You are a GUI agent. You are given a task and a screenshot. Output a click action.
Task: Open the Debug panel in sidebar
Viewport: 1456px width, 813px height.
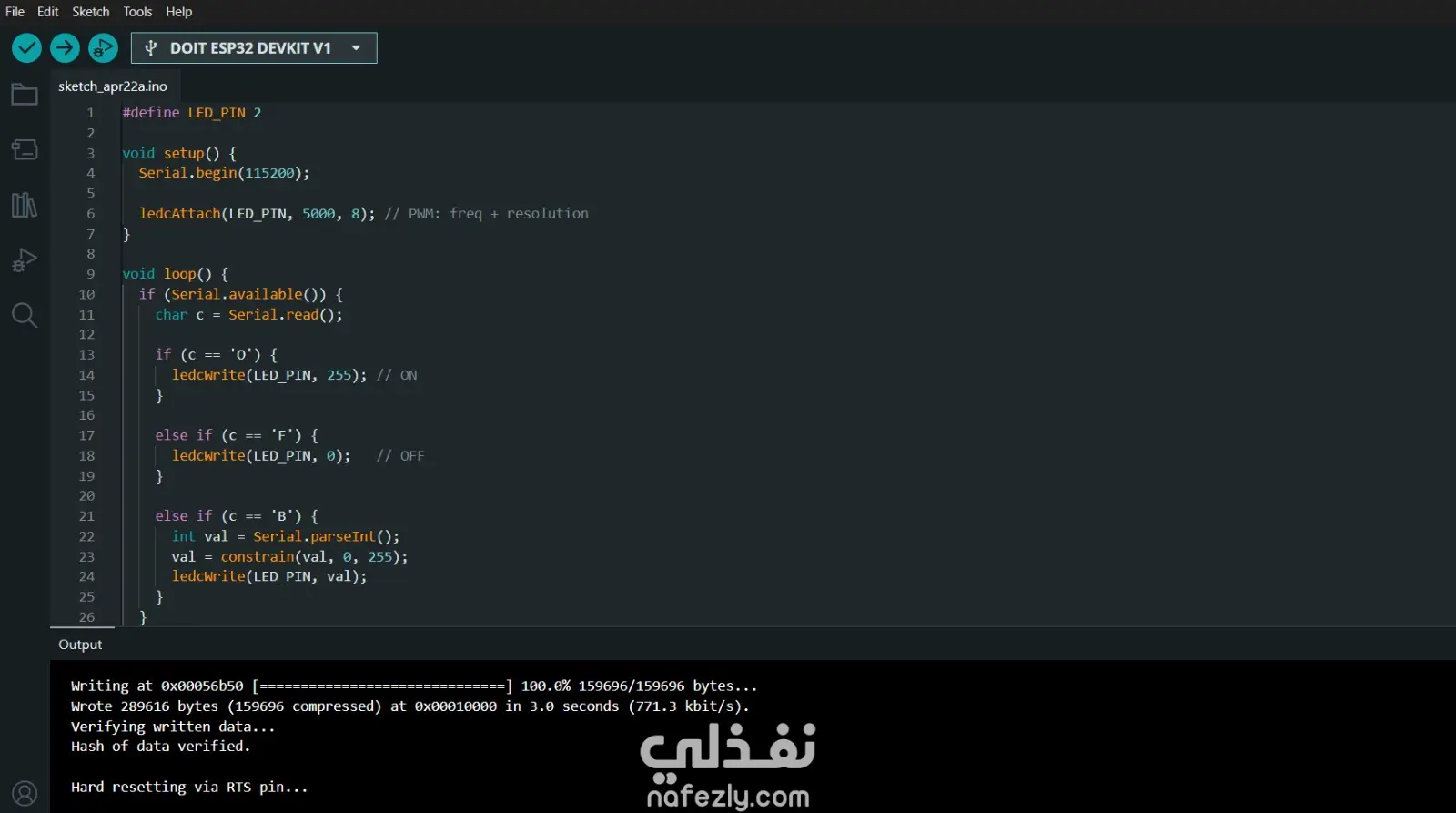(25, 260)
